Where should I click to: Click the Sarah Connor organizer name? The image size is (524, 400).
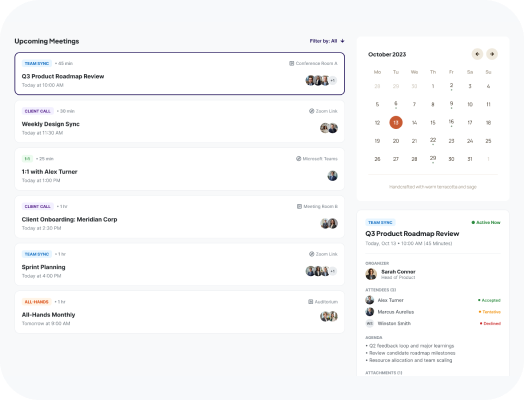coord(398,272)
